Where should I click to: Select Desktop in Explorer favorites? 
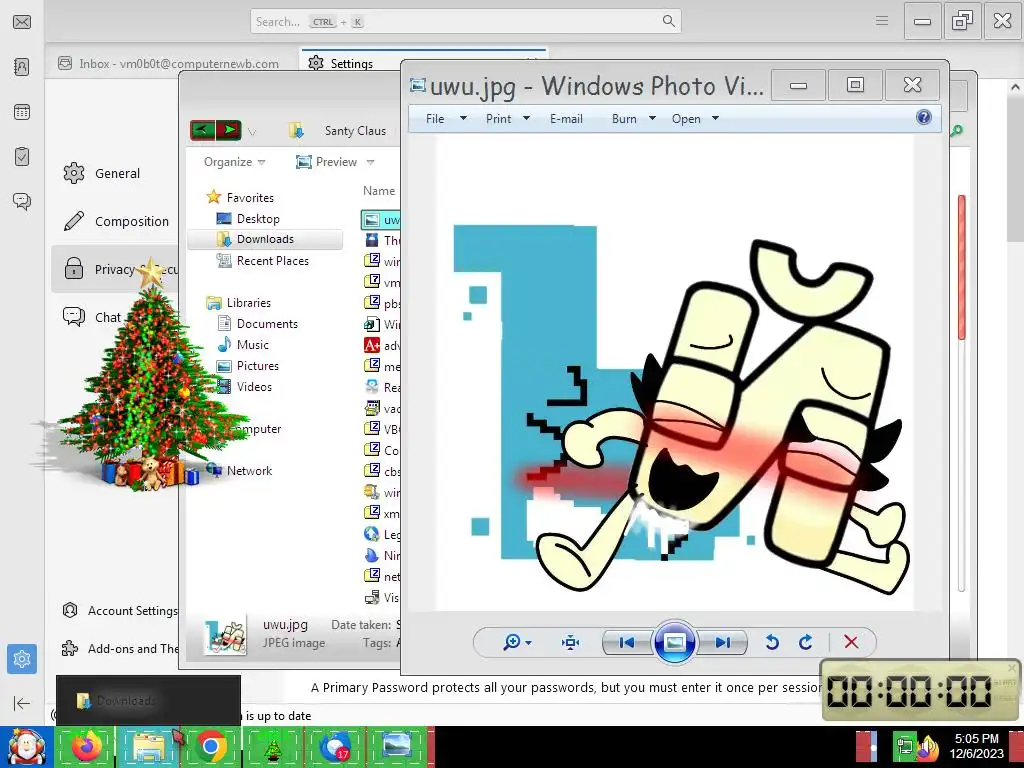[x=248, y=219]
